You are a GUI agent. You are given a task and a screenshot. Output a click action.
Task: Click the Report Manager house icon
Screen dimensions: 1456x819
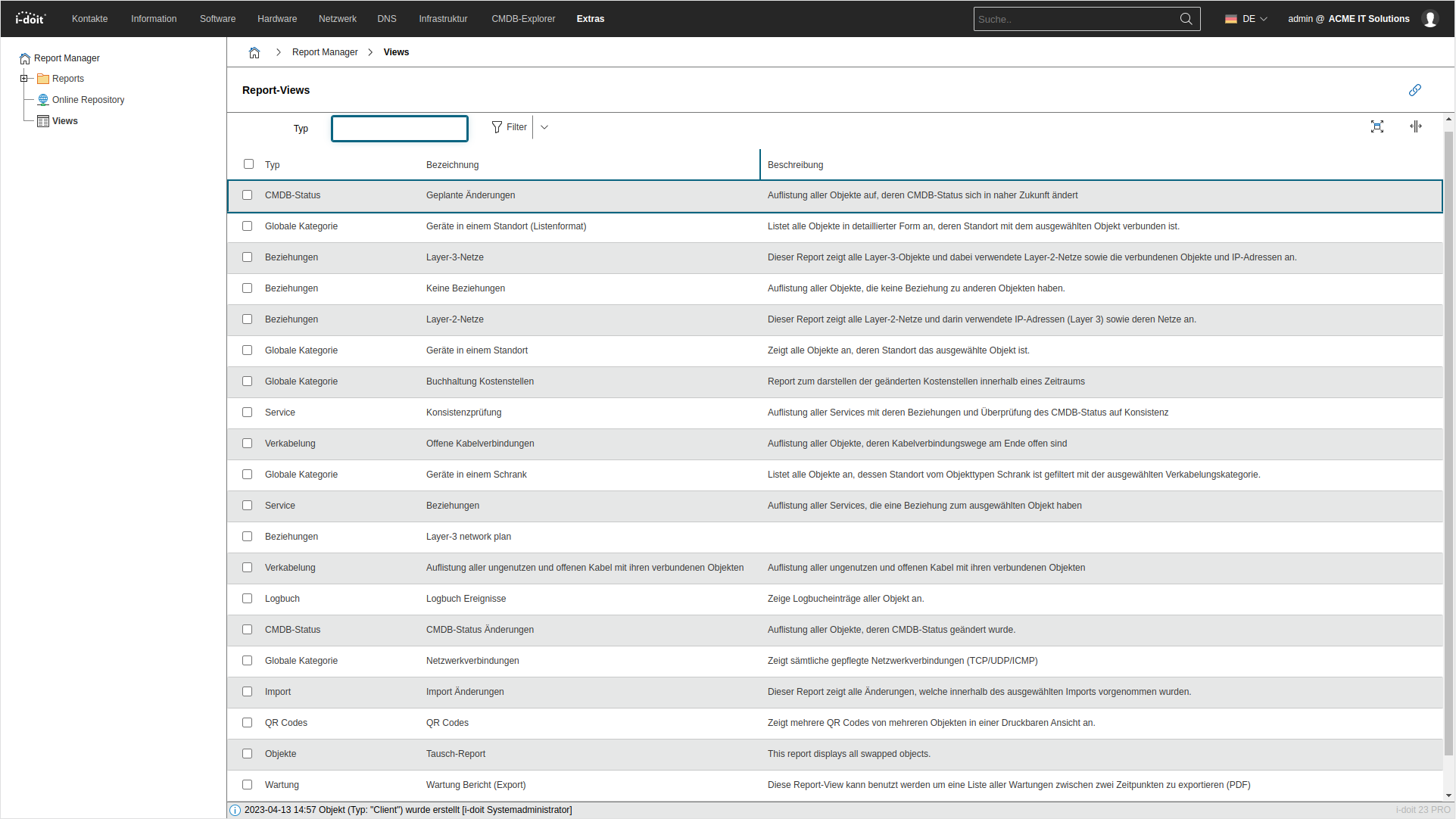[25, 58]
